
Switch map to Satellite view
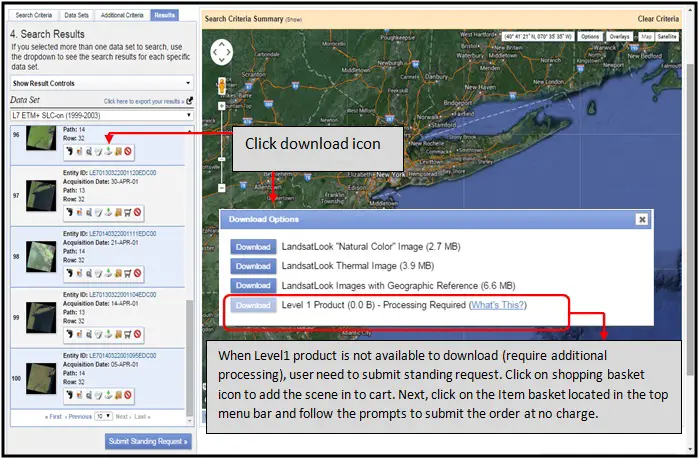667,37
